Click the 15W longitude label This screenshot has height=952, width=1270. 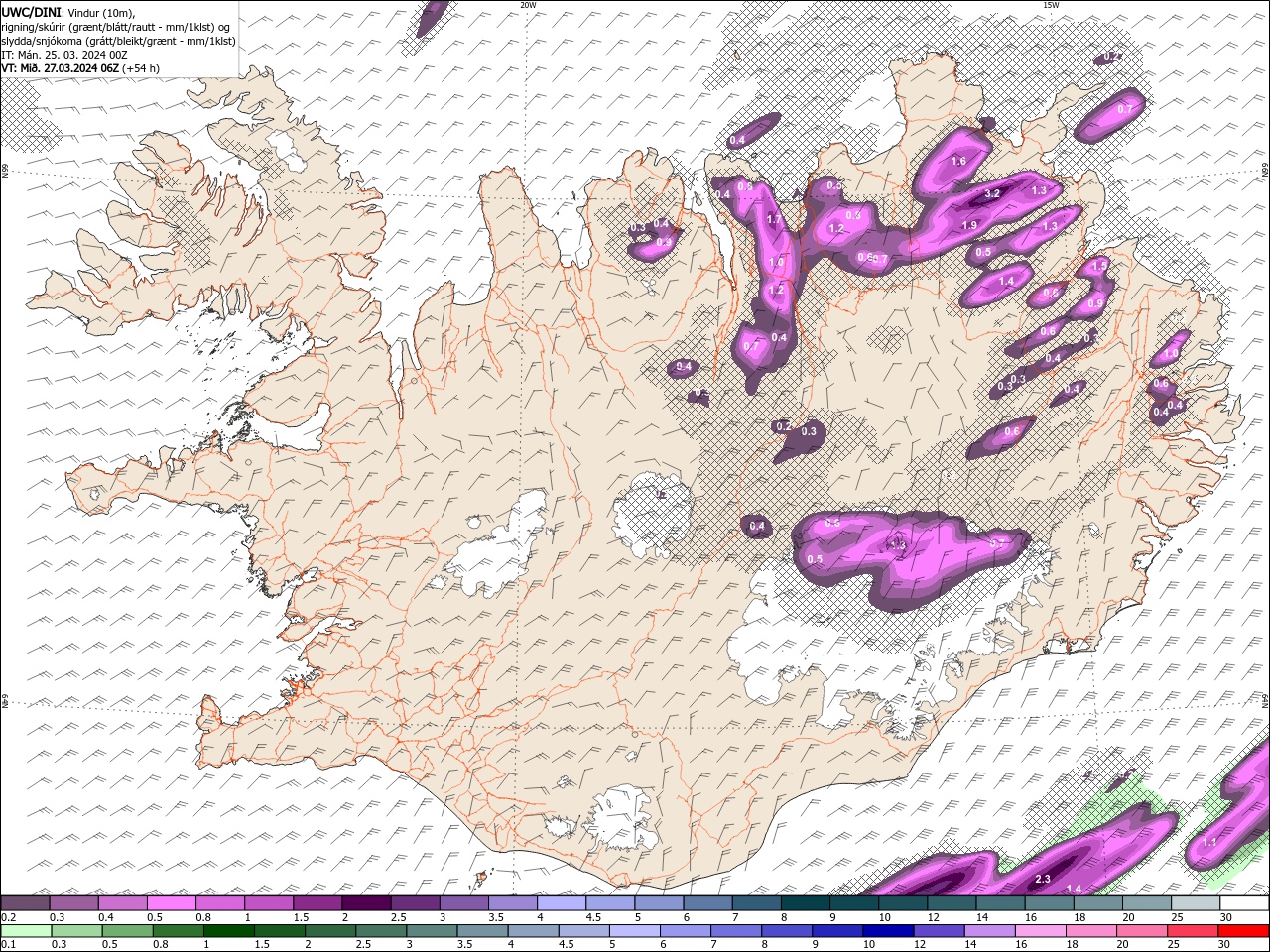(x=1051, y=5)
